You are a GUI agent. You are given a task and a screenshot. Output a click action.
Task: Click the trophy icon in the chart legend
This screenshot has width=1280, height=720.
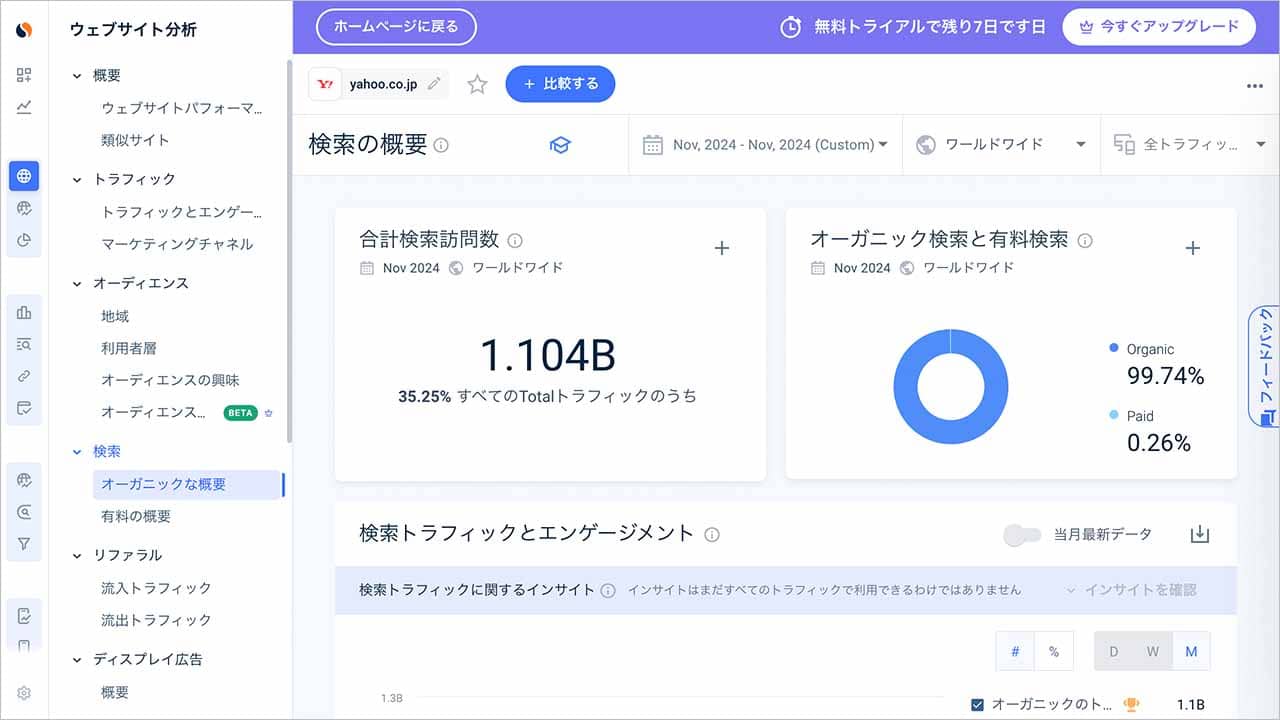(x=1131, y=705)
